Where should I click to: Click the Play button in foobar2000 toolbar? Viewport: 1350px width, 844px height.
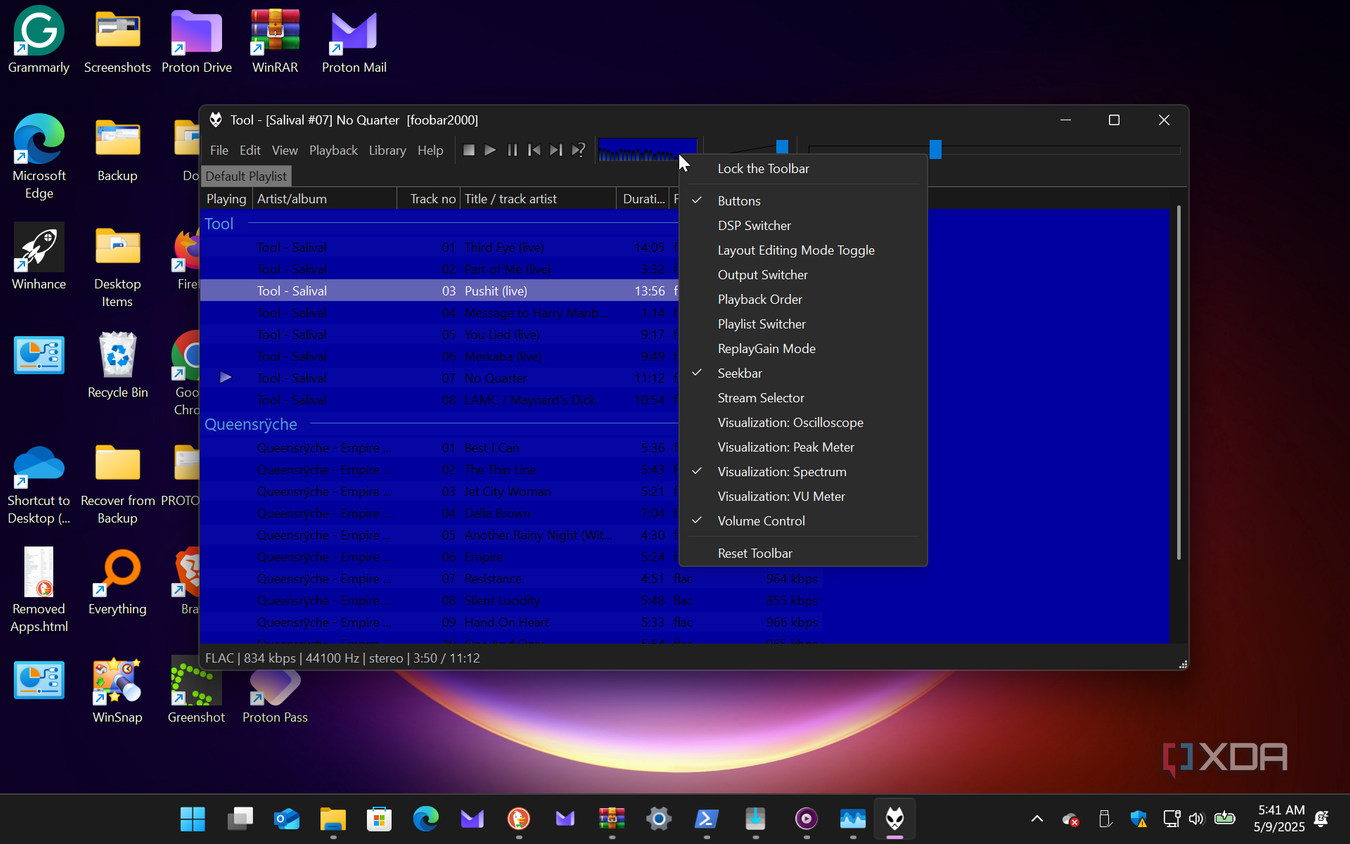pos(490,150)
